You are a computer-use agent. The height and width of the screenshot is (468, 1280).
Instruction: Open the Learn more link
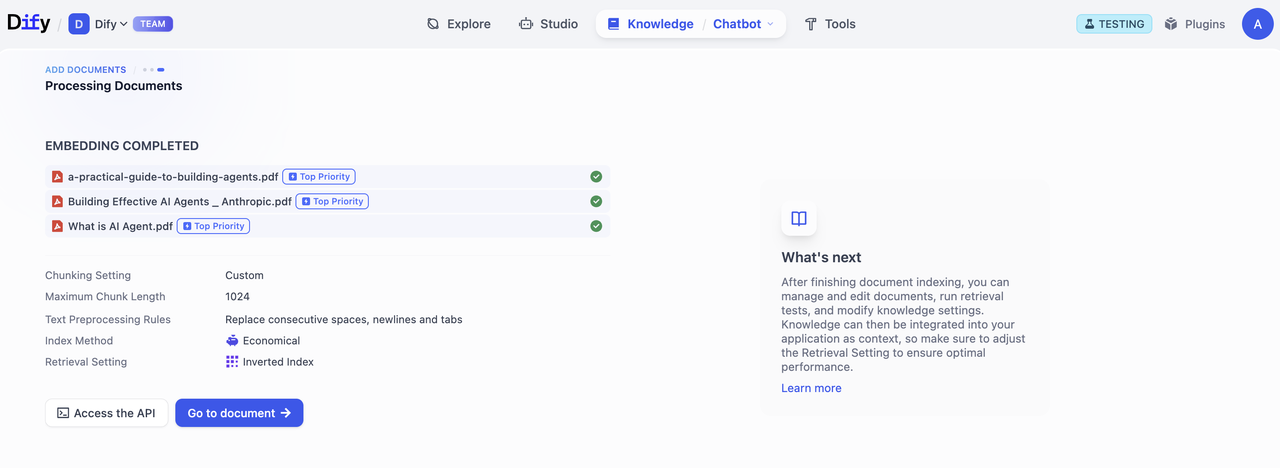pyautogui.click(x=811, y=388)
